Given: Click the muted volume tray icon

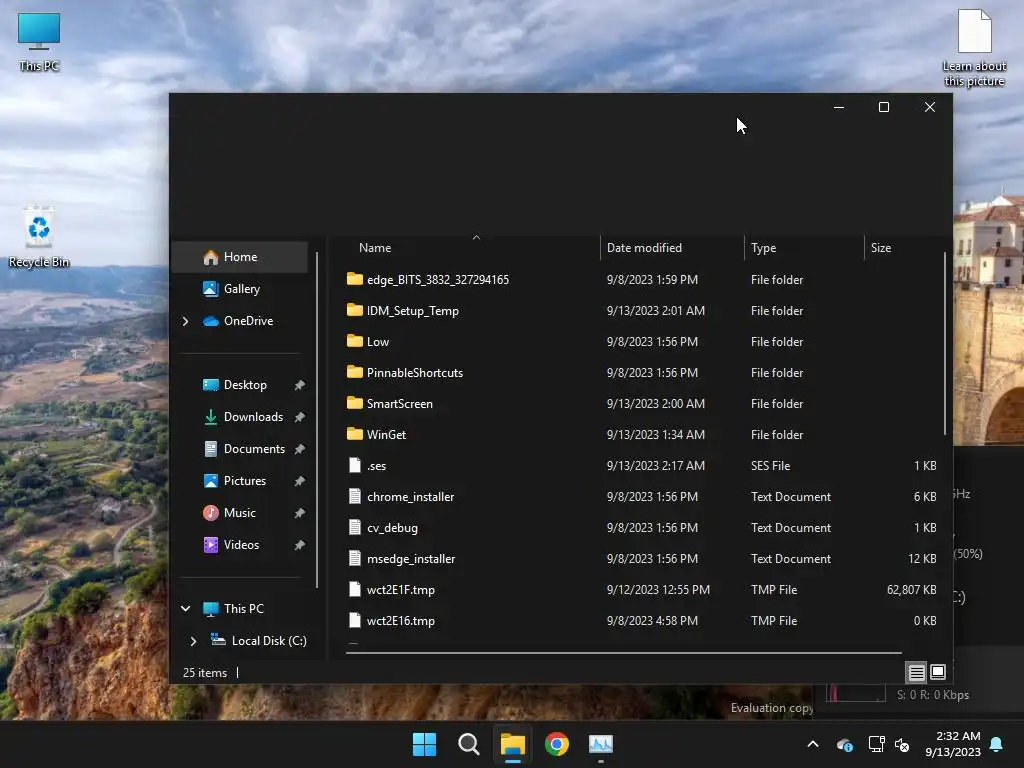Looking at the screenshot, I should [903, 744].
